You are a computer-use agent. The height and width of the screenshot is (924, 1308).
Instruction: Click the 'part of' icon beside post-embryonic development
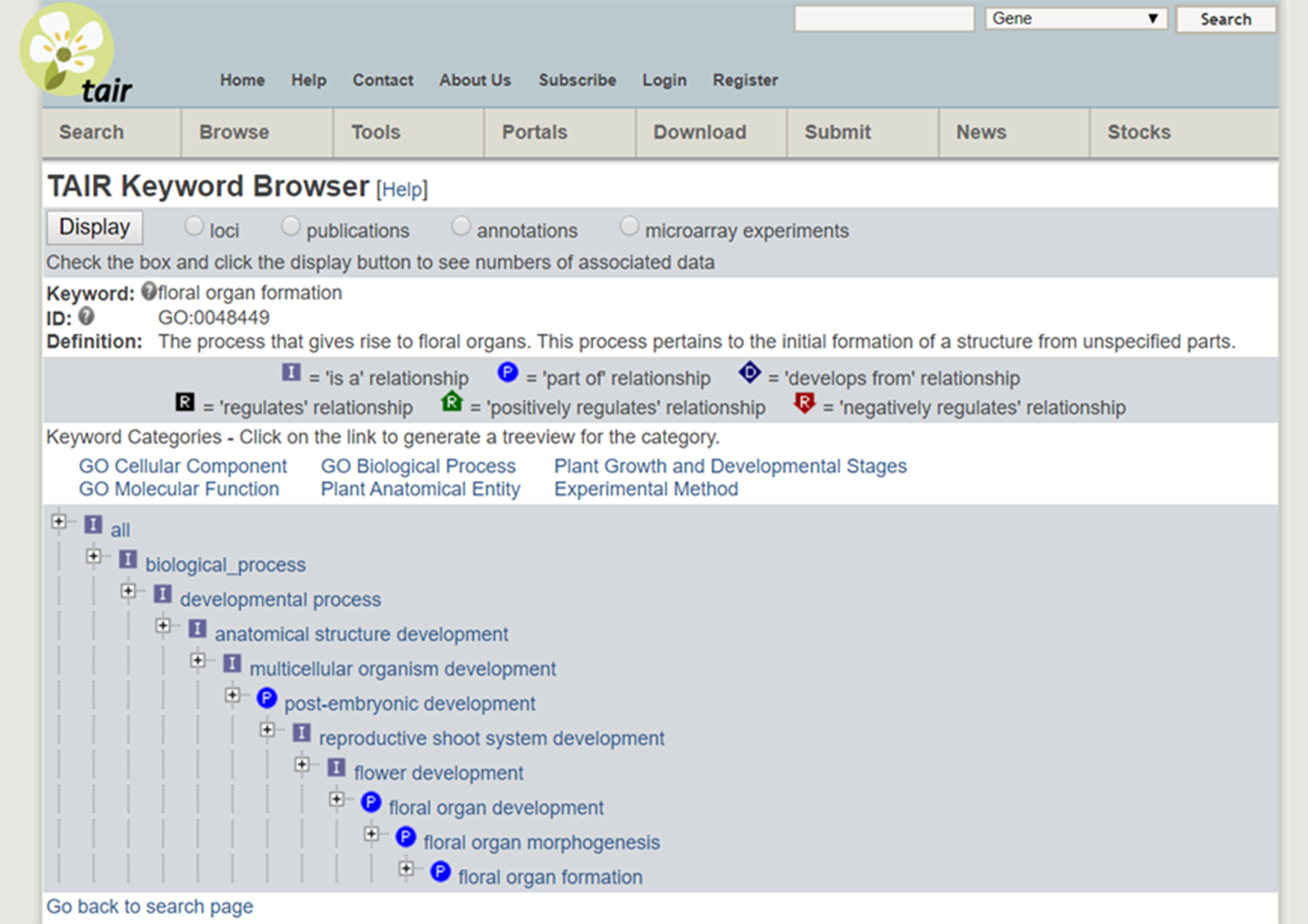(x=267, y=699)
